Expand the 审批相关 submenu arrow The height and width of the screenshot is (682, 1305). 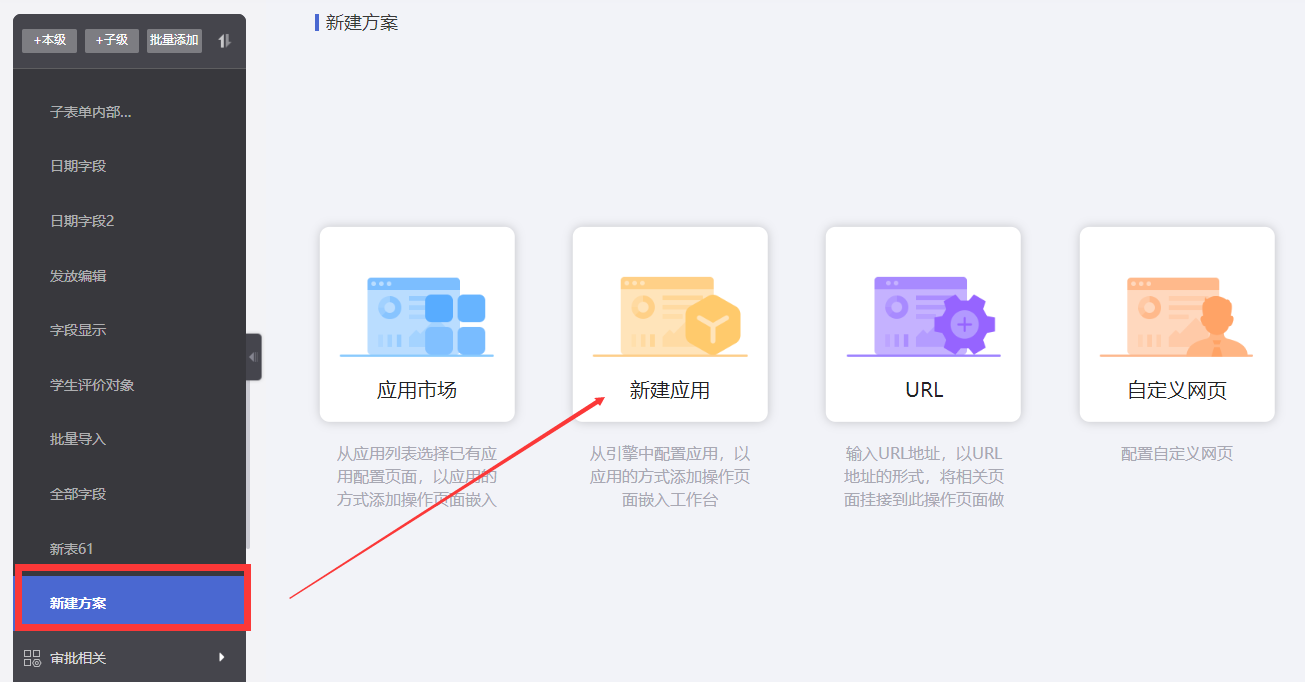click(x=221, y=657)
